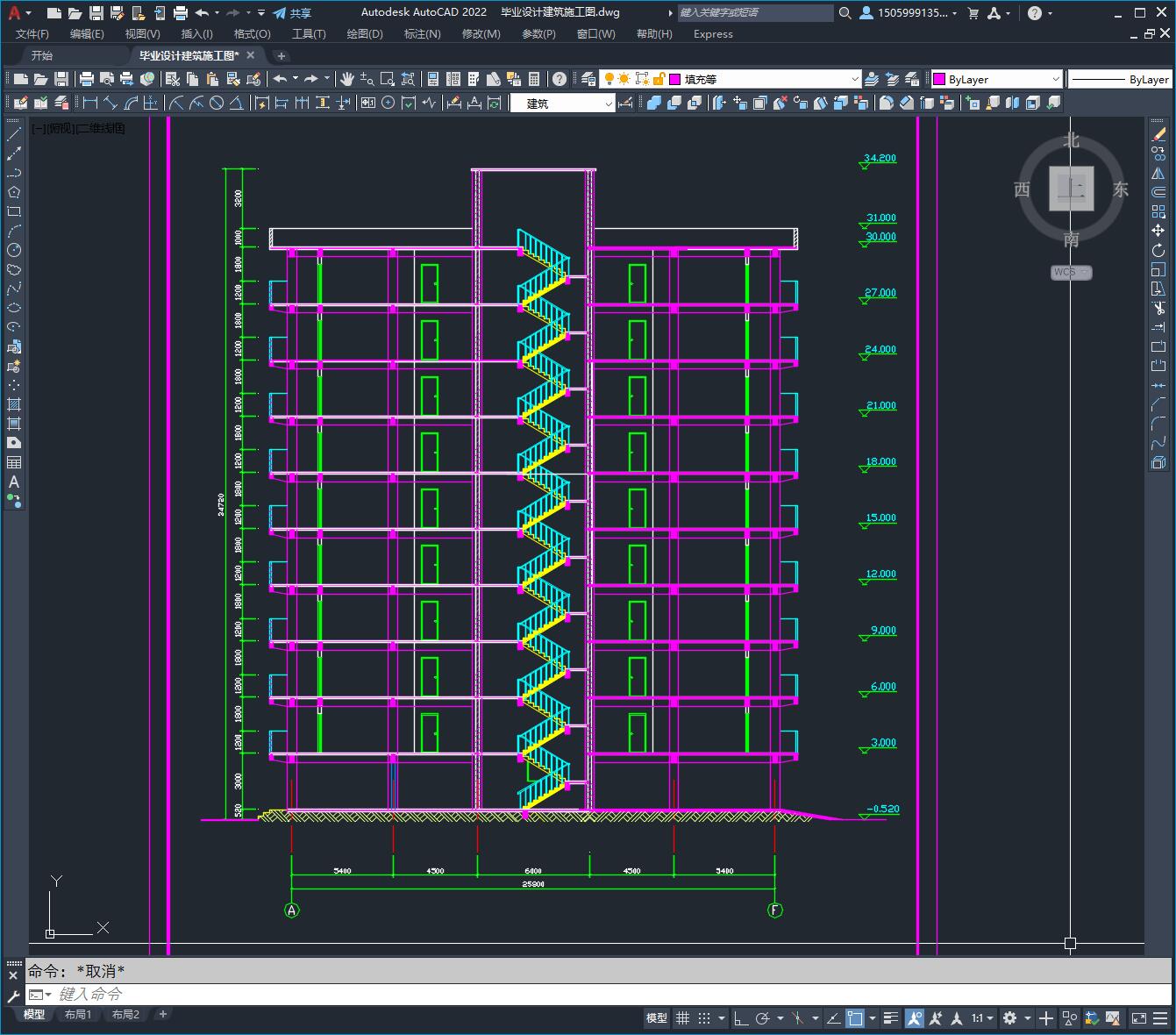The height and width of the screenshot is (1035, 1176).
Task: Select the Rectangle draw tool
Action: 14,211
